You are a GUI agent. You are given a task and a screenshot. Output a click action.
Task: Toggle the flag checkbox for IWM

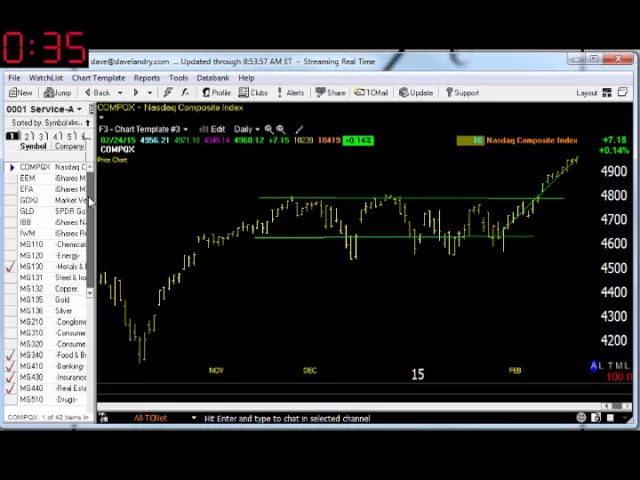click(x=11, y=233)
